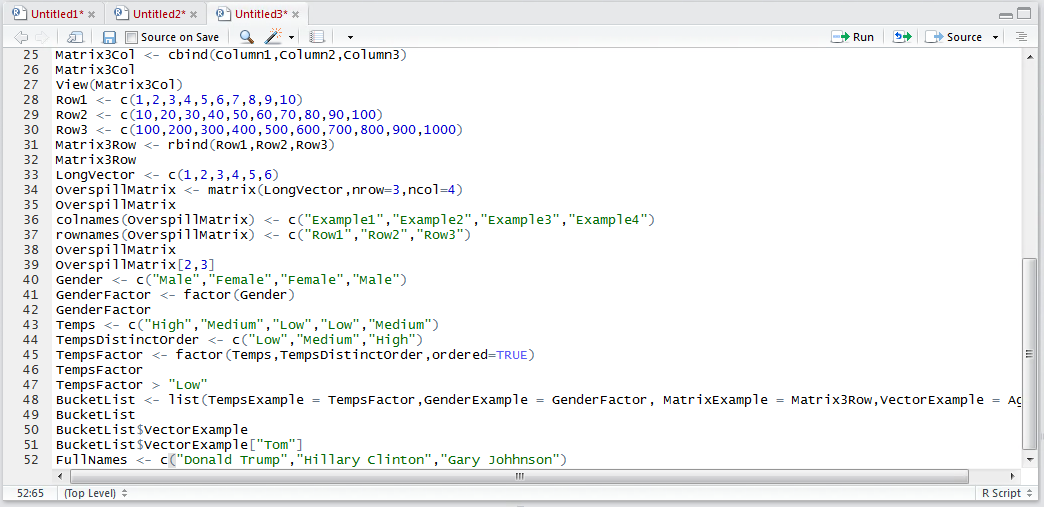Click the Row1 <- c(1,2,3...) line
This screenshot has height=507, width=1044.
(x=179, y=100)
